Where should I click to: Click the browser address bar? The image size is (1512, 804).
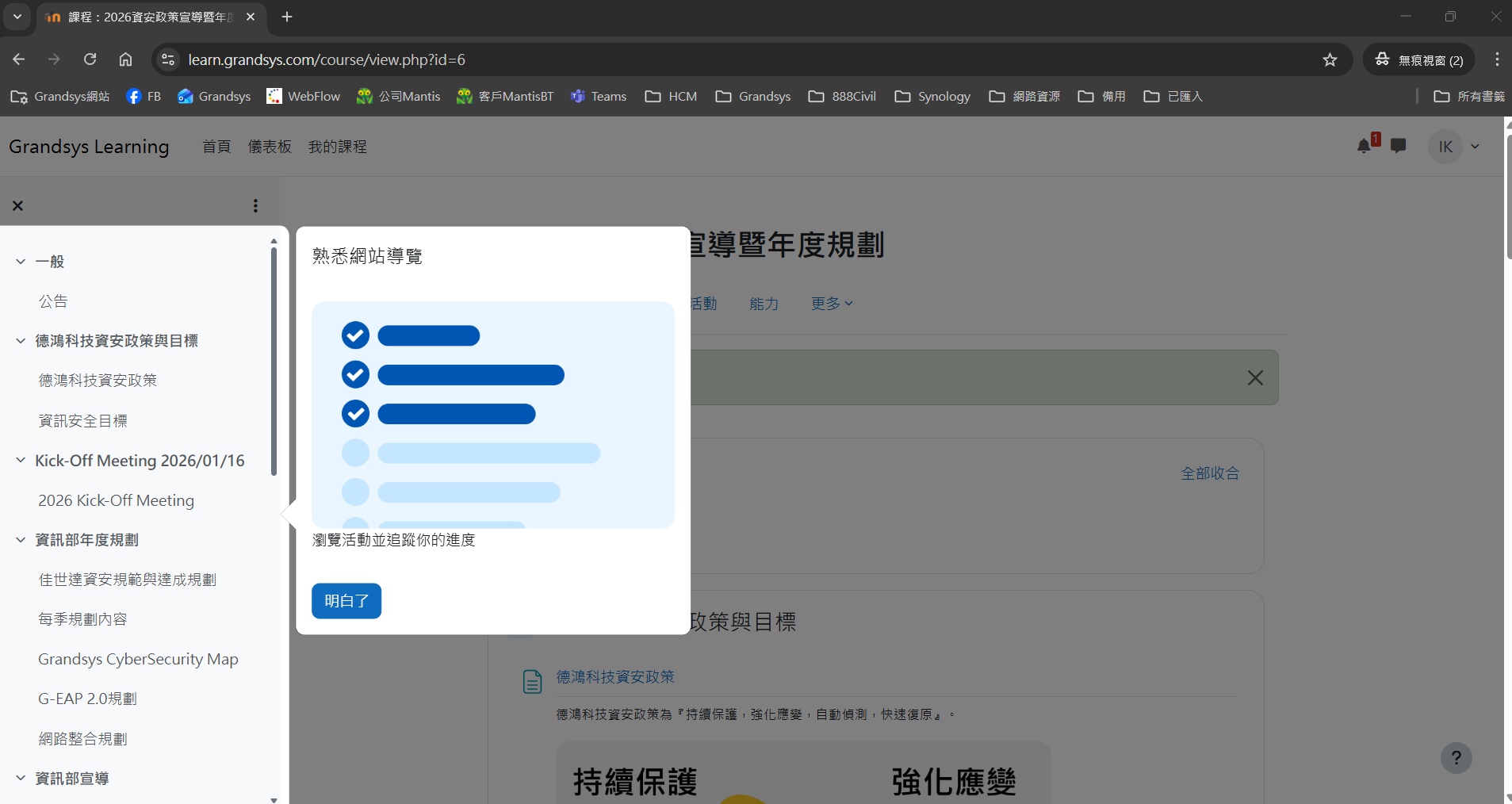coord(555,59)
